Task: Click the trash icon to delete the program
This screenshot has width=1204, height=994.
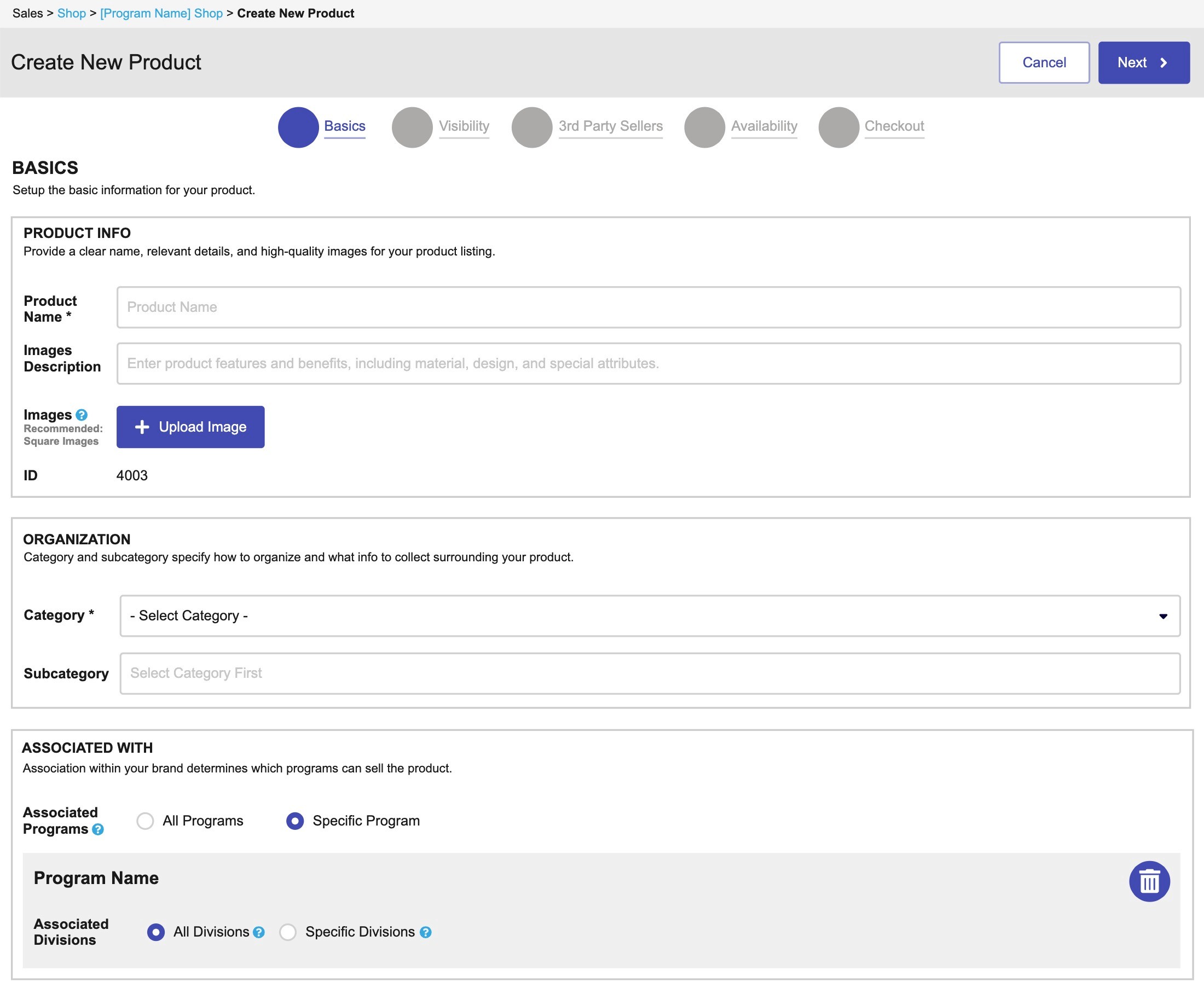Action: 1149,881
